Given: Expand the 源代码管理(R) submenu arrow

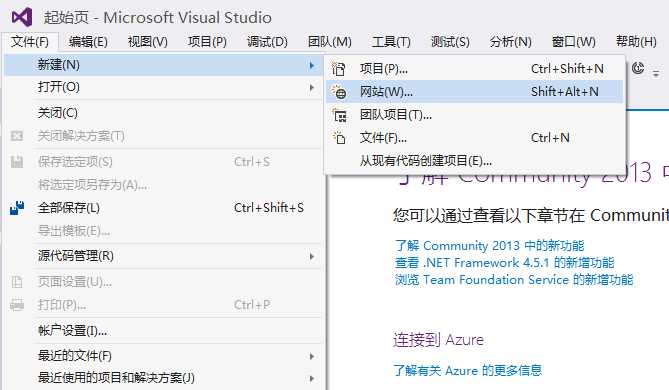Looking at the screenshot, I should [312, 256].
